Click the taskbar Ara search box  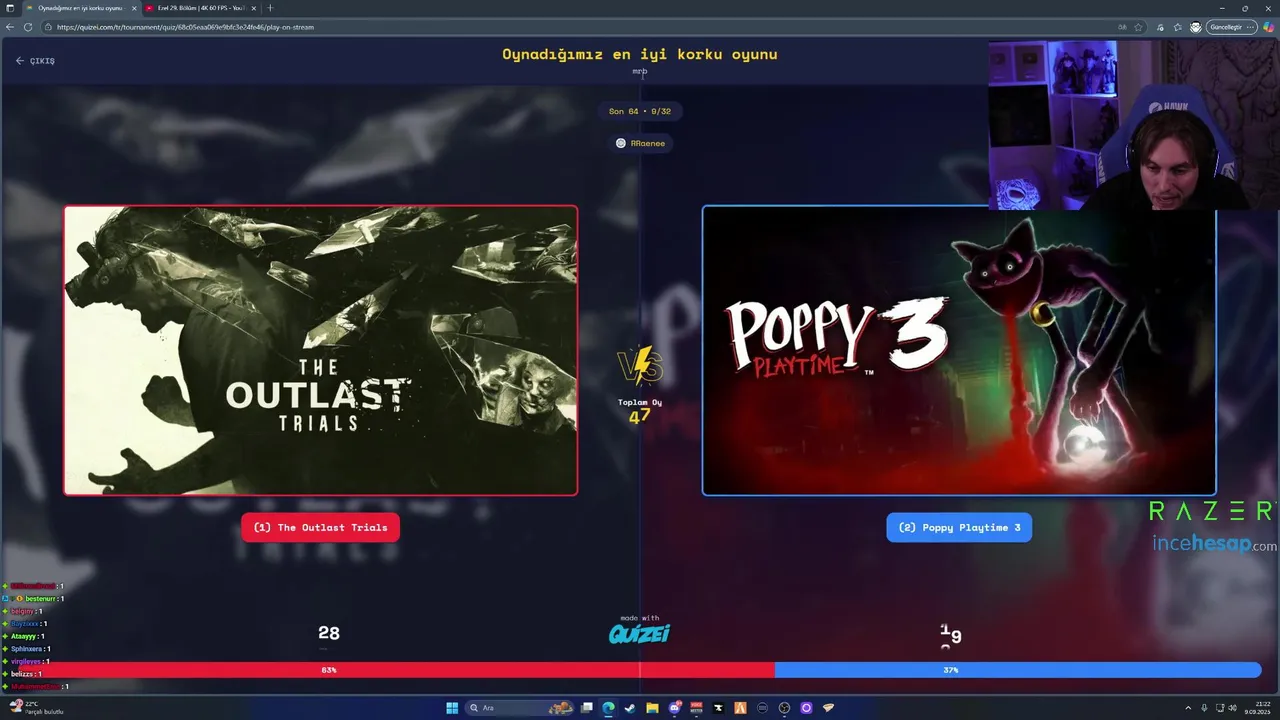point(517,708)
